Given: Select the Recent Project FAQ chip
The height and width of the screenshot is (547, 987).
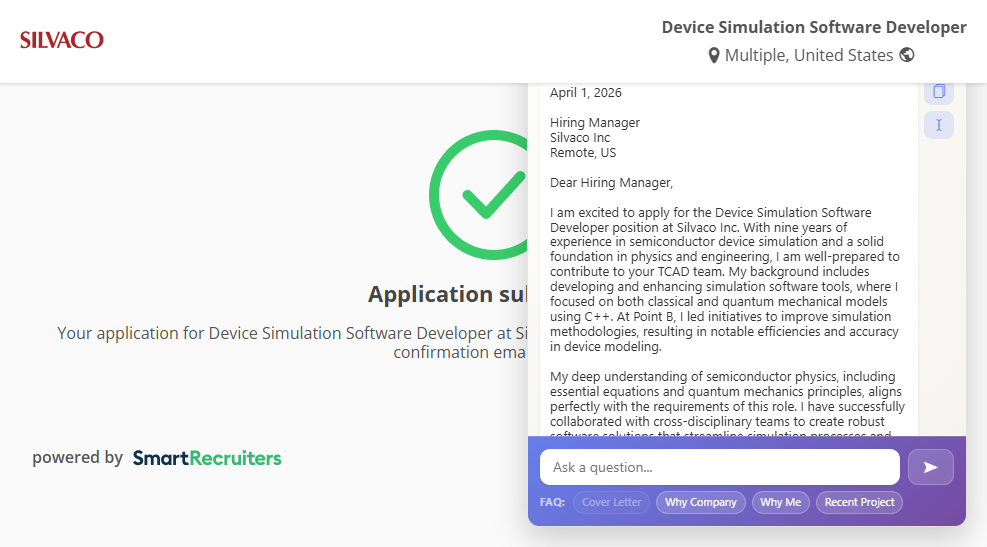Looking at the screenshot, I should [859, 502].
